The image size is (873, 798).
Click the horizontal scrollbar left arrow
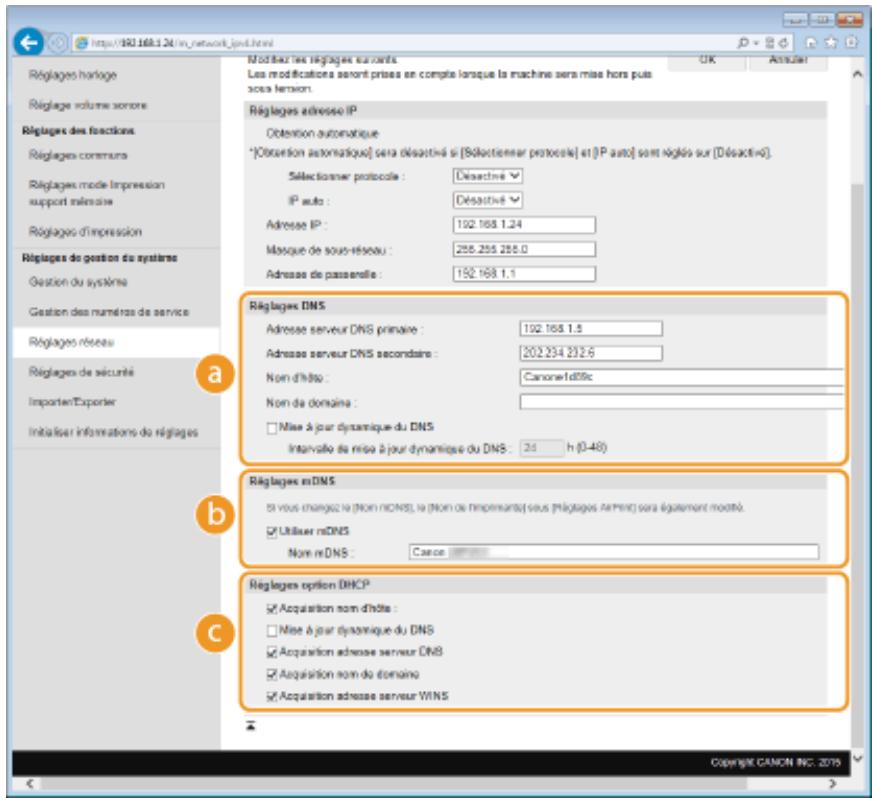coord(30,784)
